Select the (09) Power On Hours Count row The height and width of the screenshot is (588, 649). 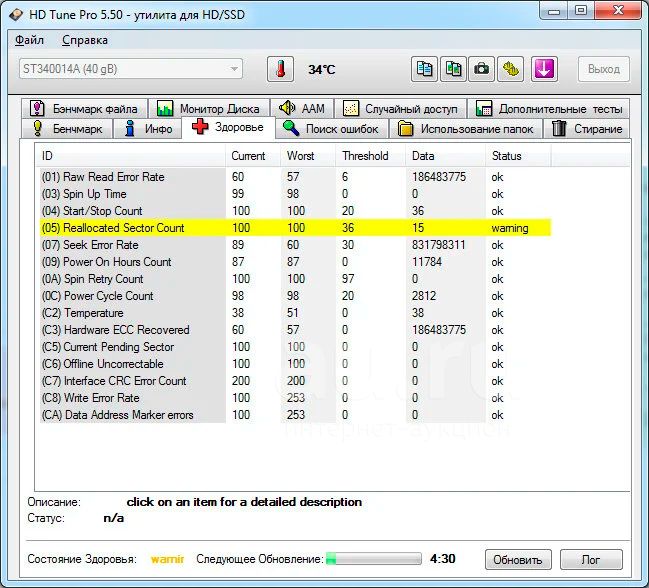[x=296, y=262]
